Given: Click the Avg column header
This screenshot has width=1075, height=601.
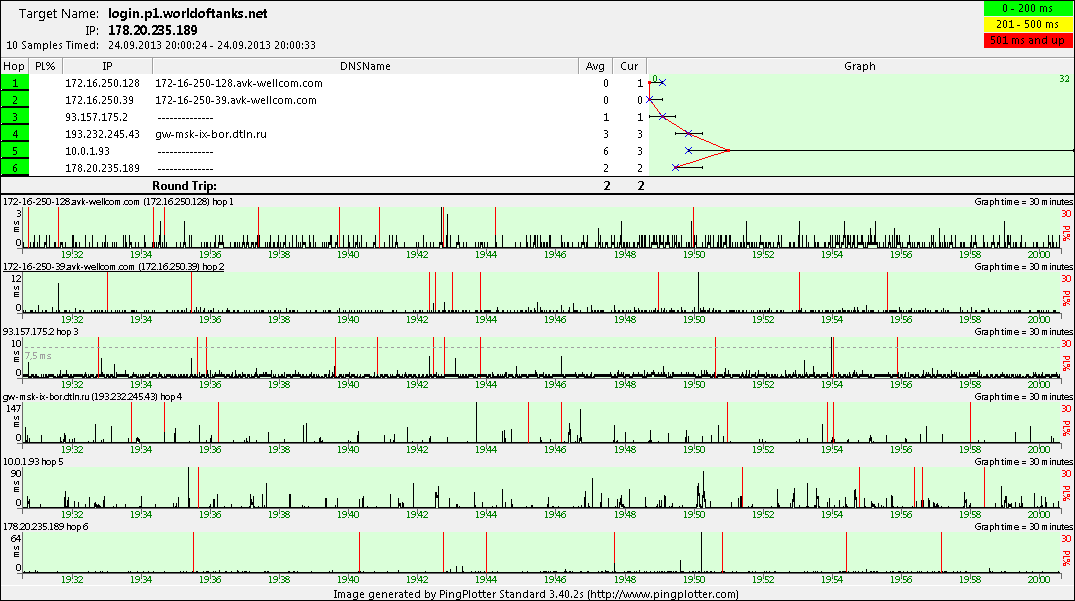Looking at the screenshot, I should click(x=595, y=66).
